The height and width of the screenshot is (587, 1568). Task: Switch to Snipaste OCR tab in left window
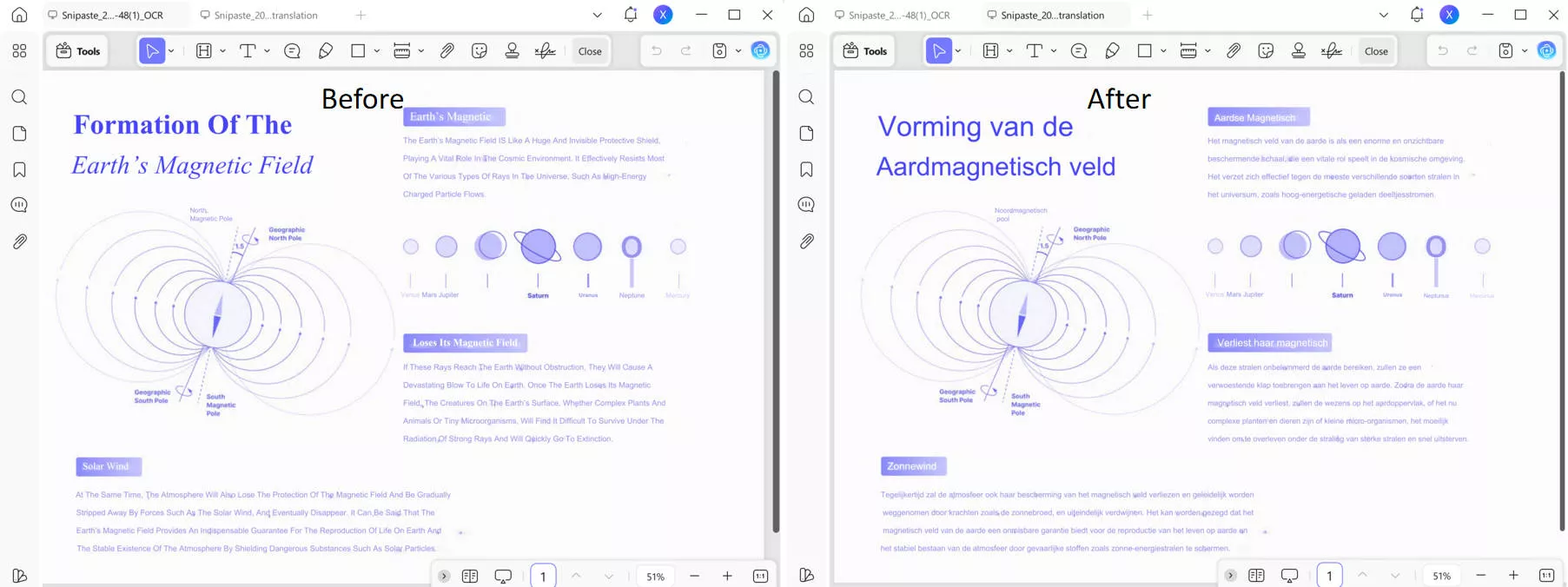tap(113, 15)
